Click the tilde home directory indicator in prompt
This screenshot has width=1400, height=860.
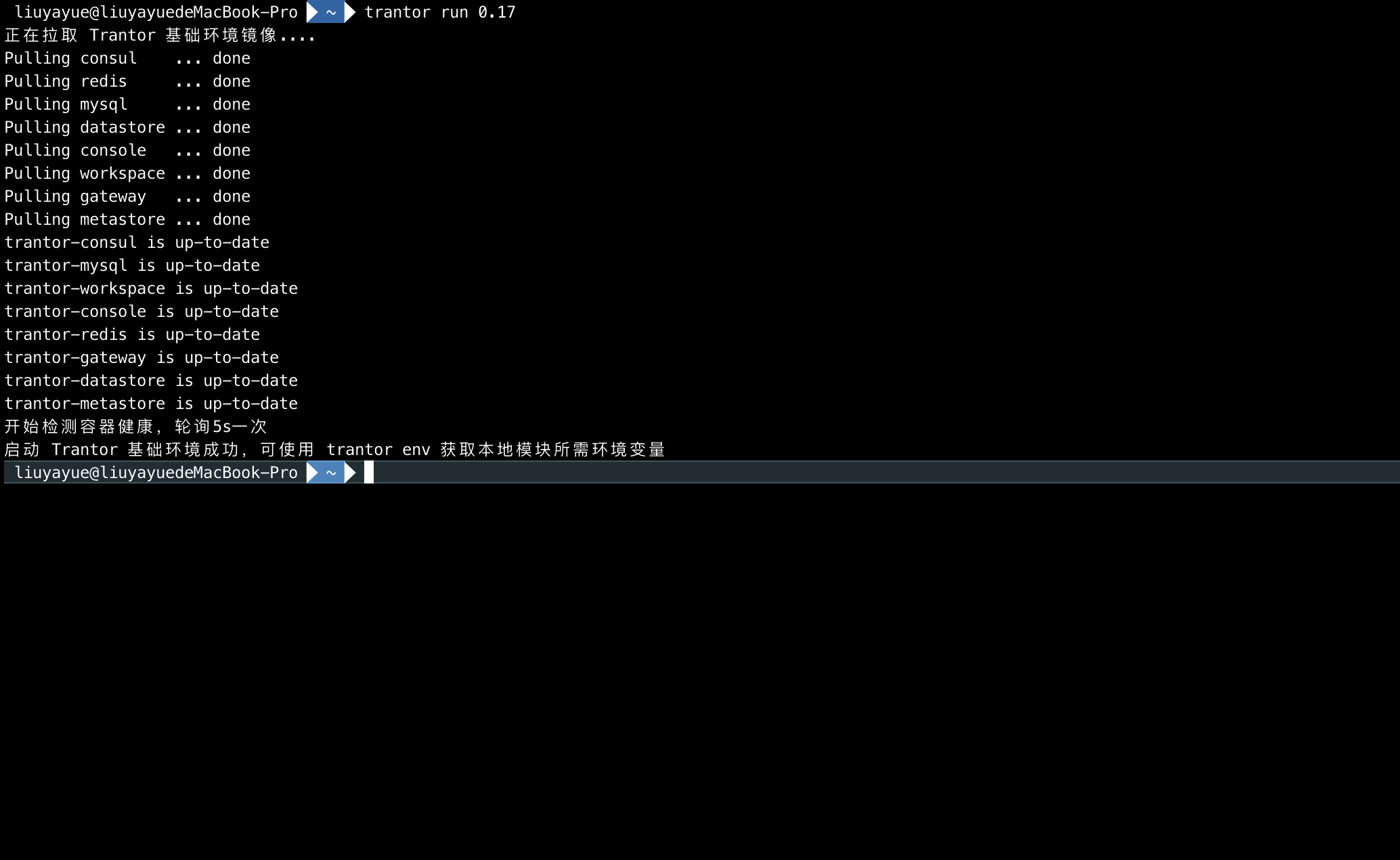pyautogui.click(x=330, y=12)
